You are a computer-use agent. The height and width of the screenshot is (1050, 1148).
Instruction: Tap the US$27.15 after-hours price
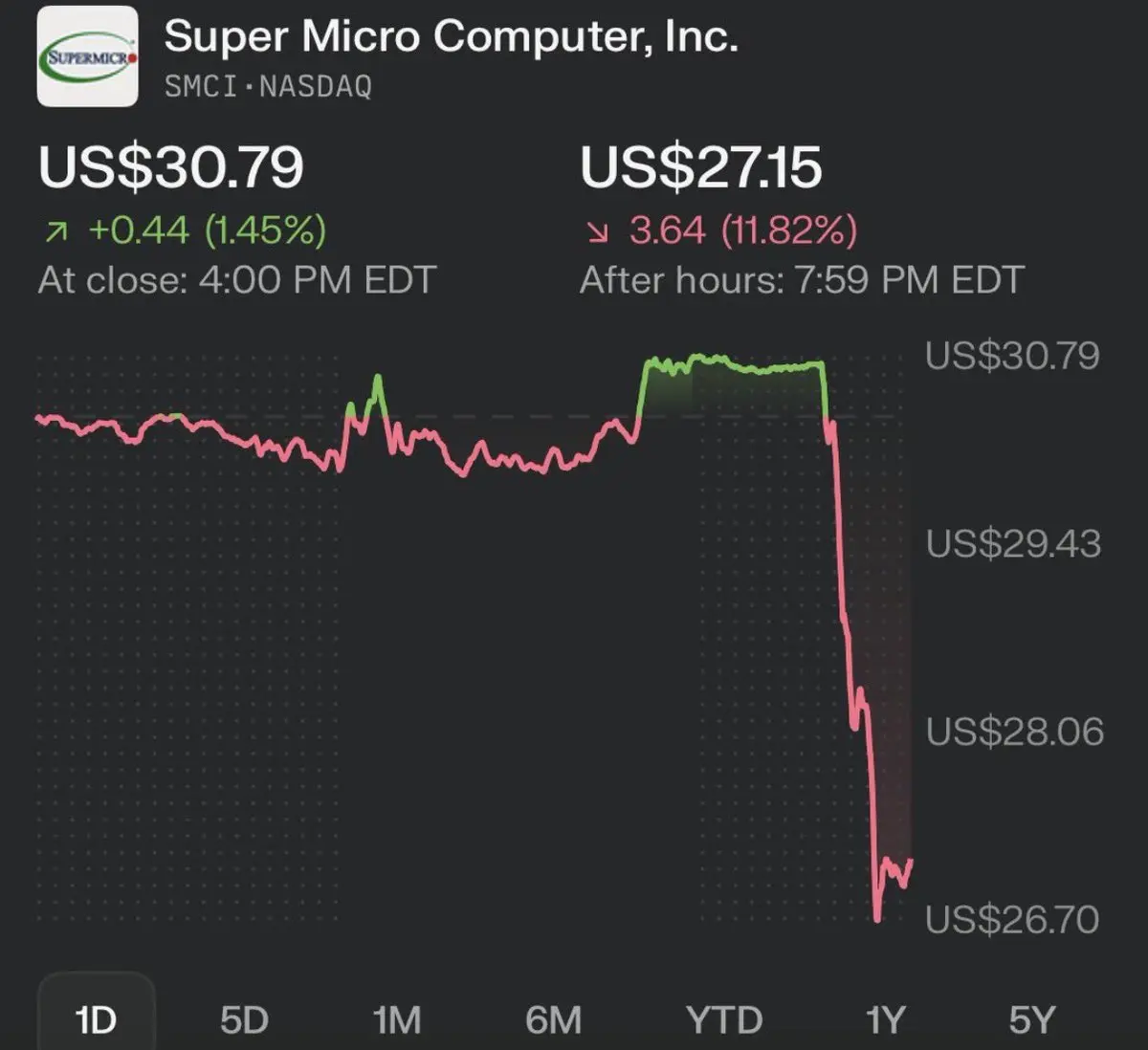pyautogui.click(x=701, y=166)
